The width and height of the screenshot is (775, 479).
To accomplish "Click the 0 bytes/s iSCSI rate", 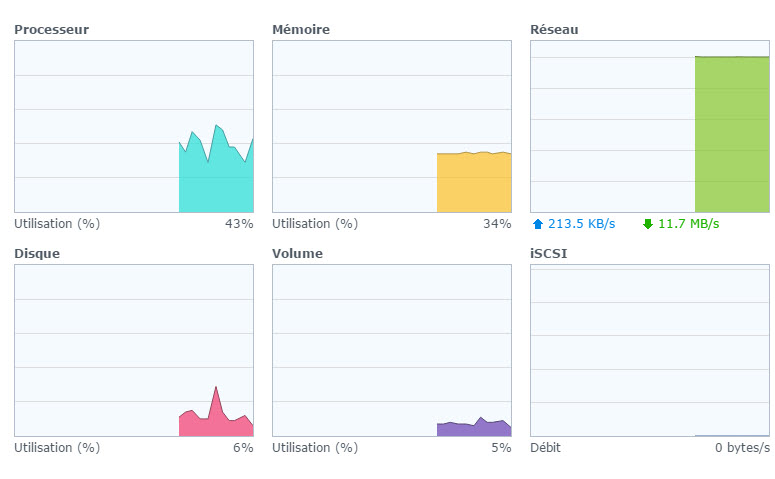I will pos(742,448).
